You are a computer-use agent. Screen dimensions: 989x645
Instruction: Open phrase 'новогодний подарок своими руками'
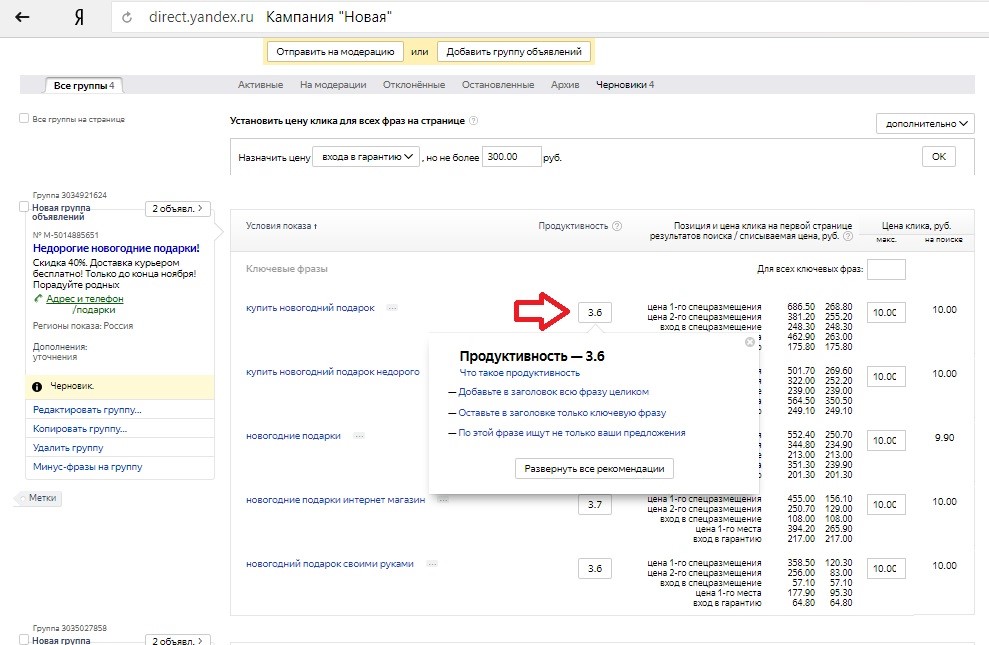tap(330, 564)
